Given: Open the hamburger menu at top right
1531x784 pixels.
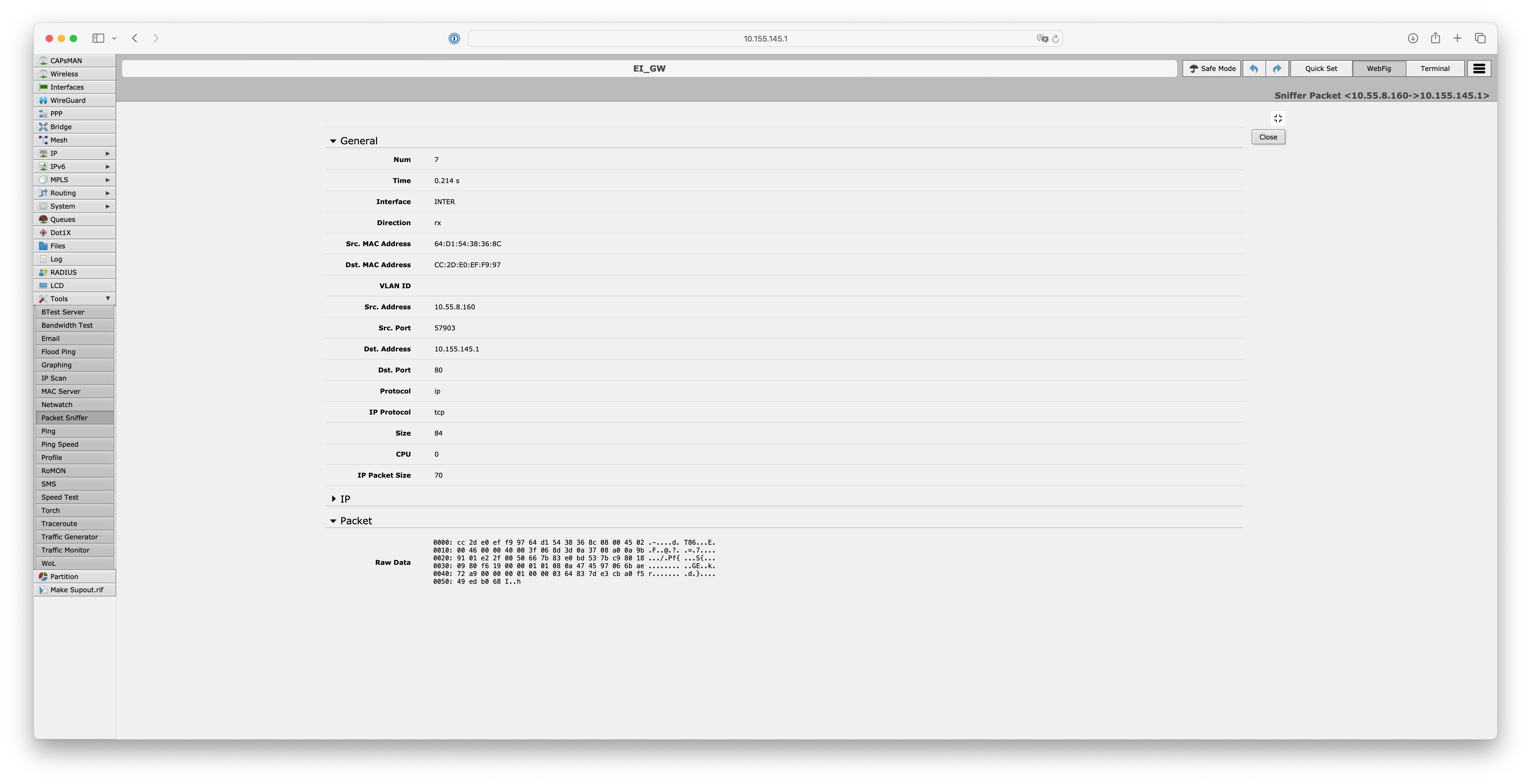Looking at the screenshot, I should 1479,68.
